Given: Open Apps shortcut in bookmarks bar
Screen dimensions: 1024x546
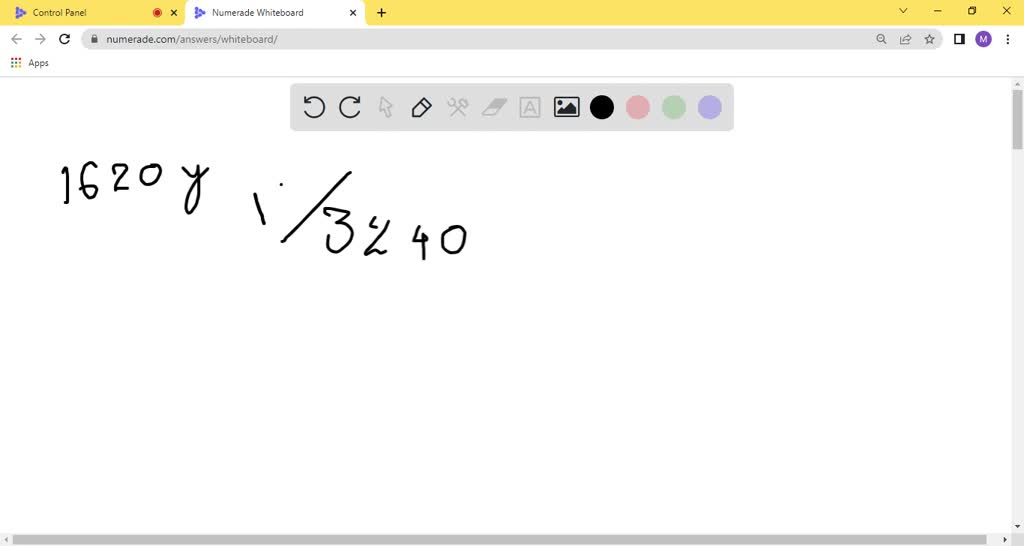Looking at the screenshot, I should pyautogui.click(x=29, y=63).
